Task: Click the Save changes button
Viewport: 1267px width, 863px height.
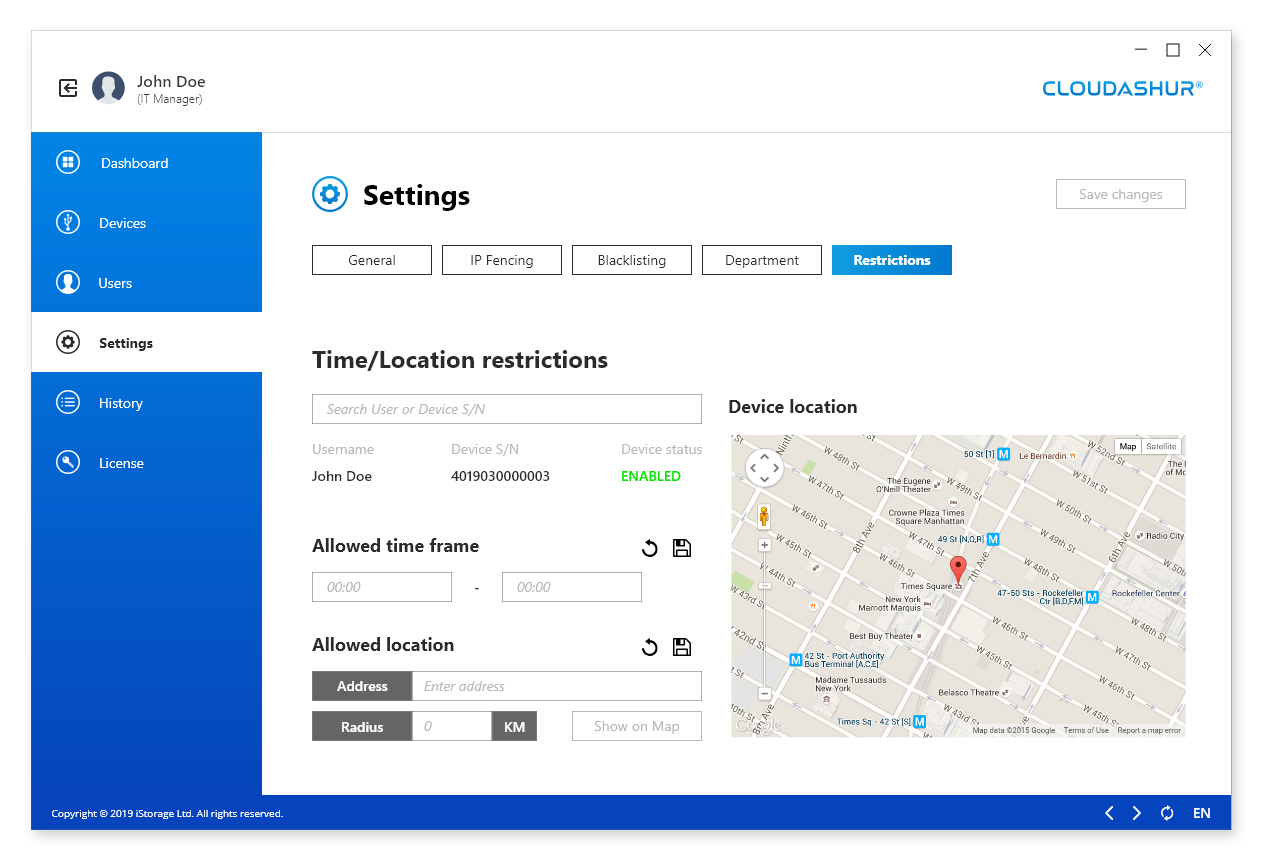Action: click(x=1121, y=194)
